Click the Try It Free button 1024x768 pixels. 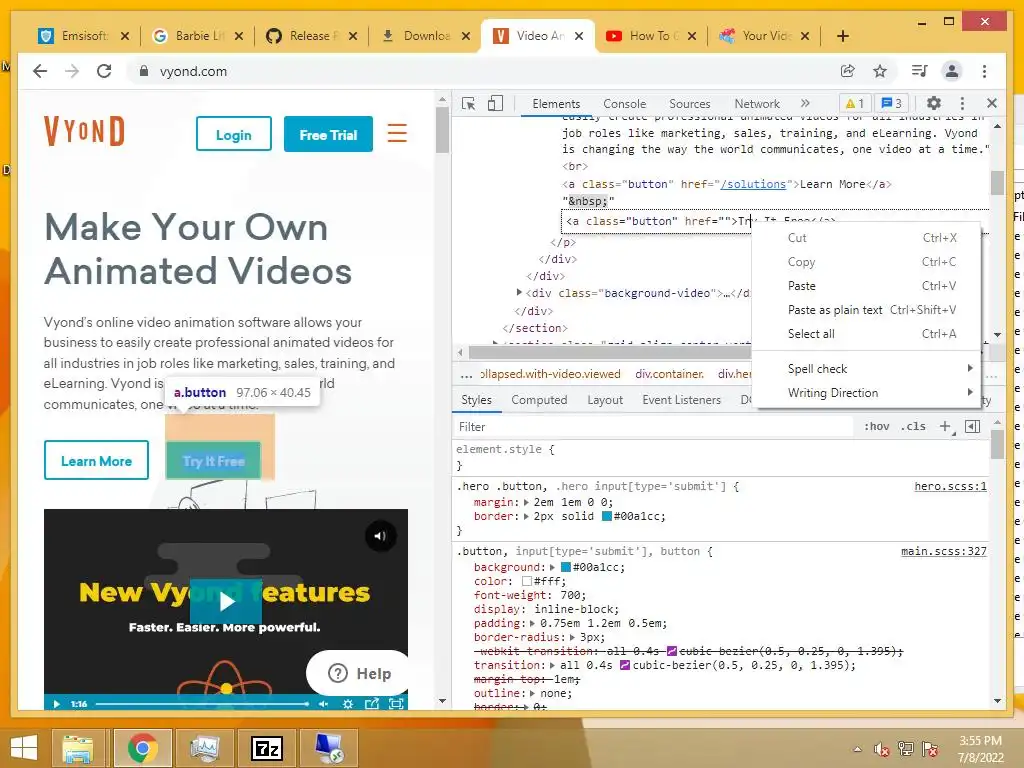click(214, 461)
